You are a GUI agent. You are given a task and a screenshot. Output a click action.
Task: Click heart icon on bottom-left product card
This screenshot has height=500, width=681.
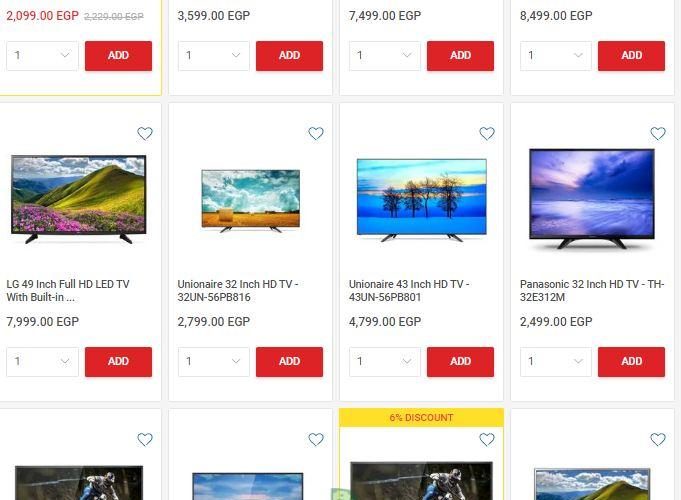[x=145, y=440]
